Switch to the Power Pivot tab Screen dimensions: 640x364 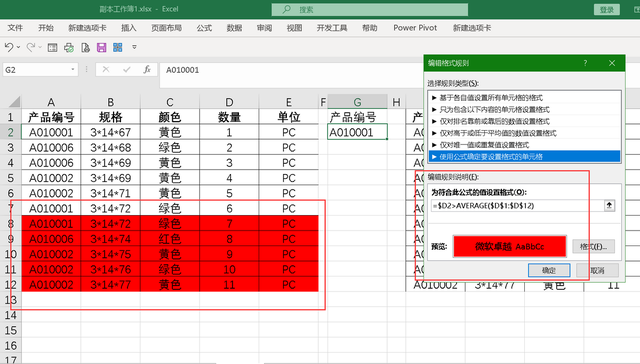point(415,28)
